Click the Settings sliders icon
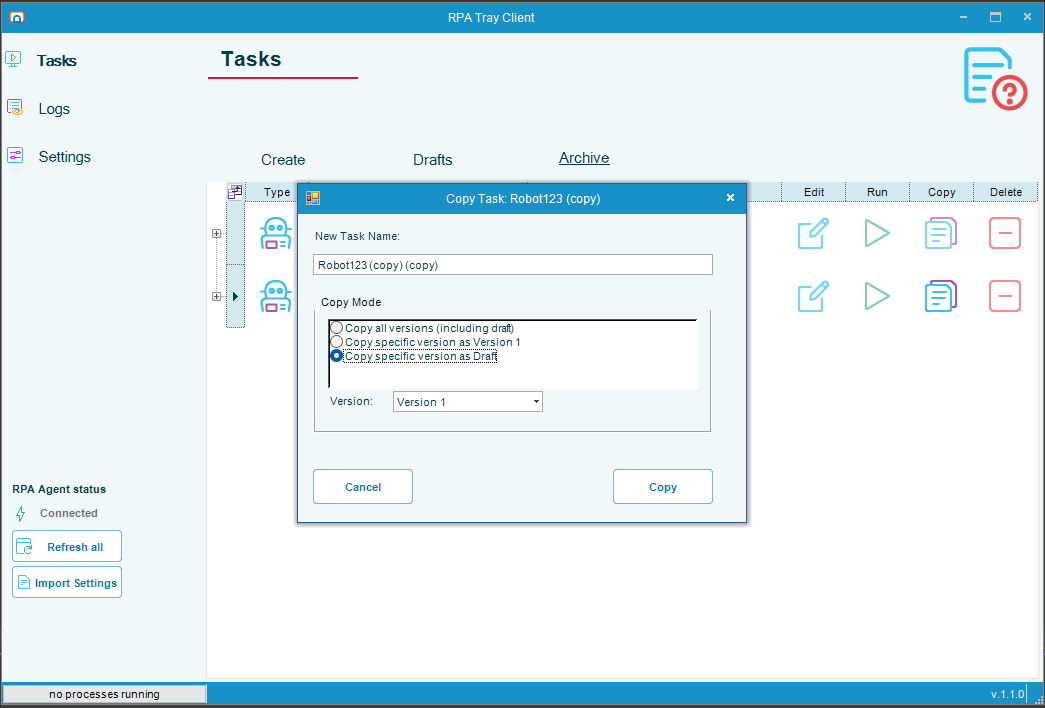1045x708 pixels. click(x=15, y=155)
